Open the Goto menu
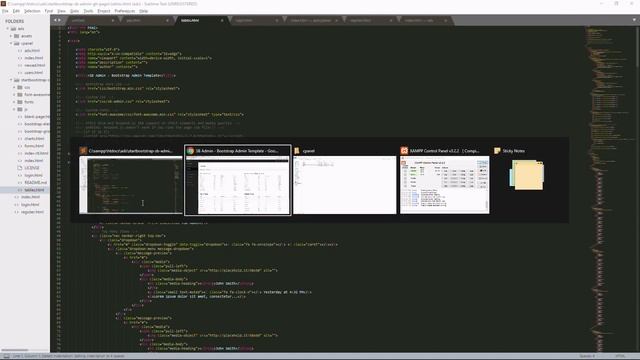This screenshot has height=360, width=640. [74, 11]
